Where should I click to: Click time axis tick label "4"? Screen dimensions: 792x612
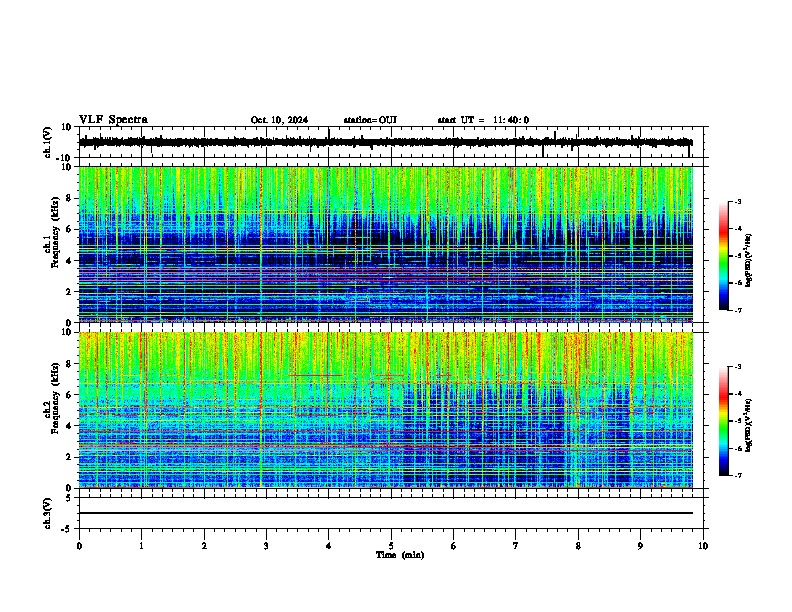(329, 546)
